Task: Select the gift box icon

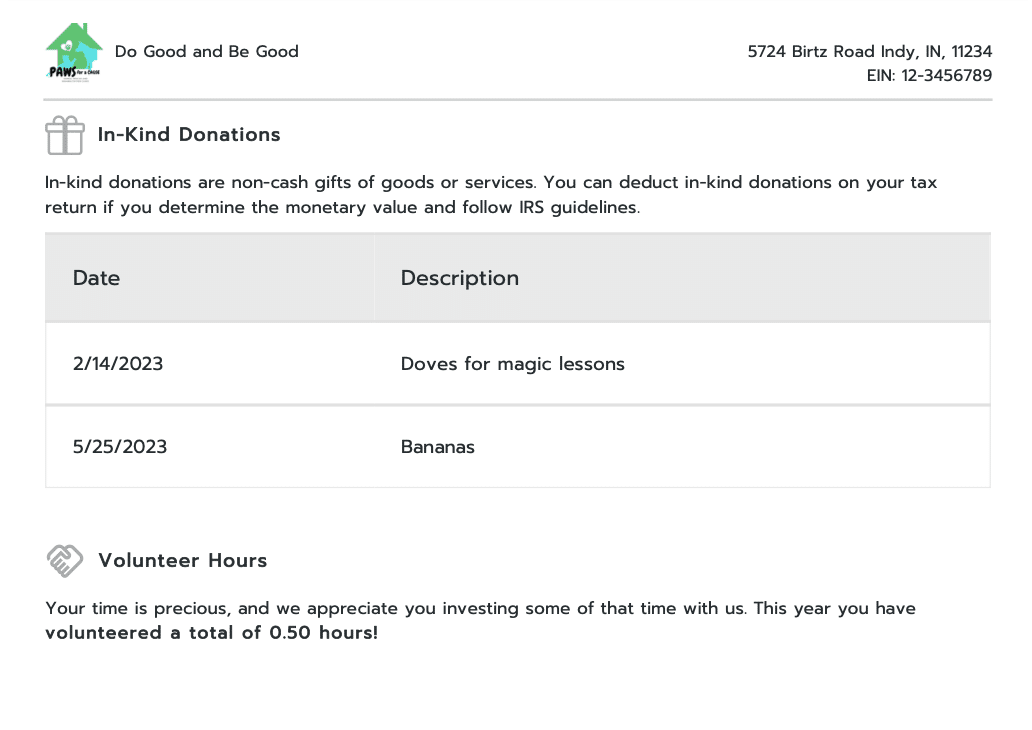Action: click(64, 134)
